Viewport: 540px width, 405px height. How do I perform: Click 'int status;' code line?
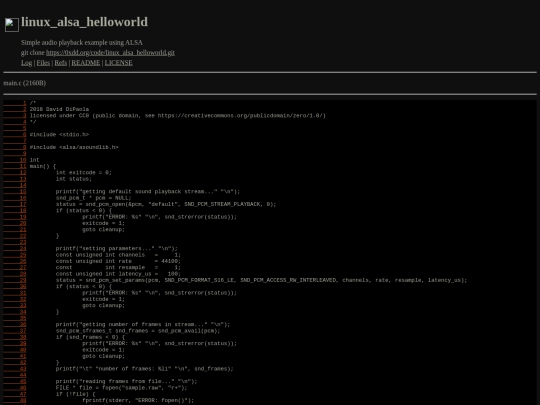pos(74,179)
